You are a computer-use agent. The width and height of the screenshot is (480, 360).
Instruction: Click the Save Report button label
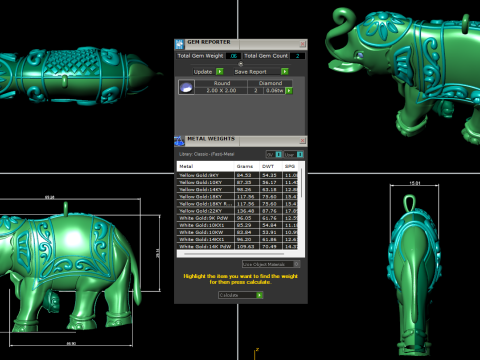(250, 72)
